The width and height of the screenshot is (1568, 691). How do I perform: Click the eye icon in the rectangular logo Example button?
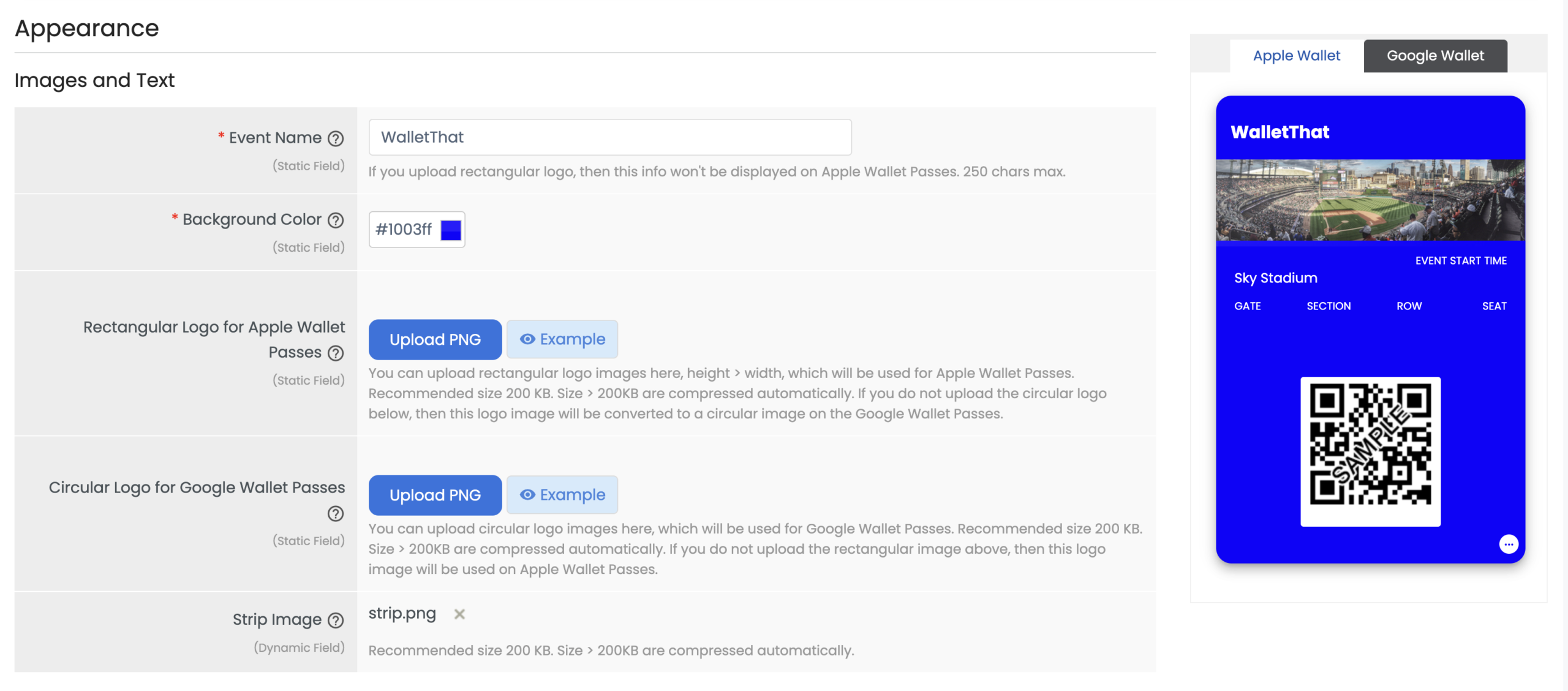(x=527, y=339)
